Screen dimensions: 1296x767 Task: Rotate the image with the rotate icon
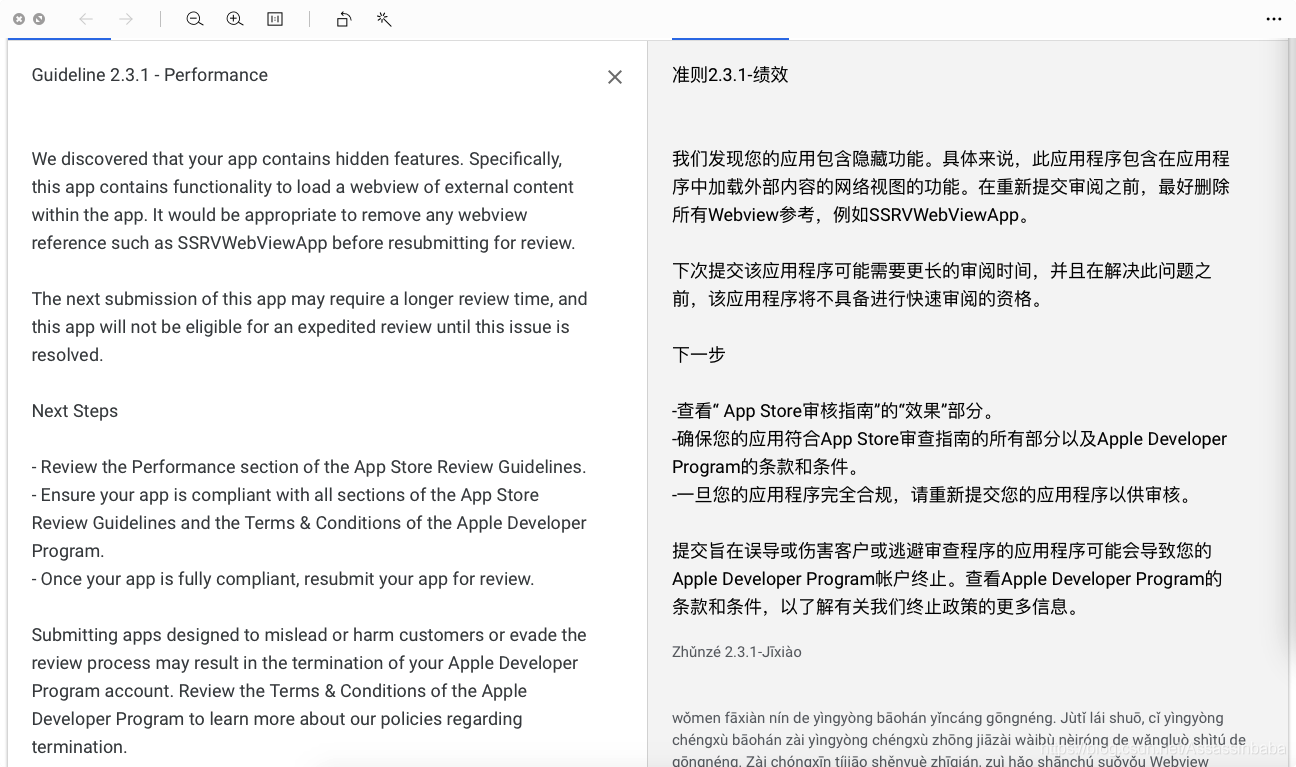344,19
